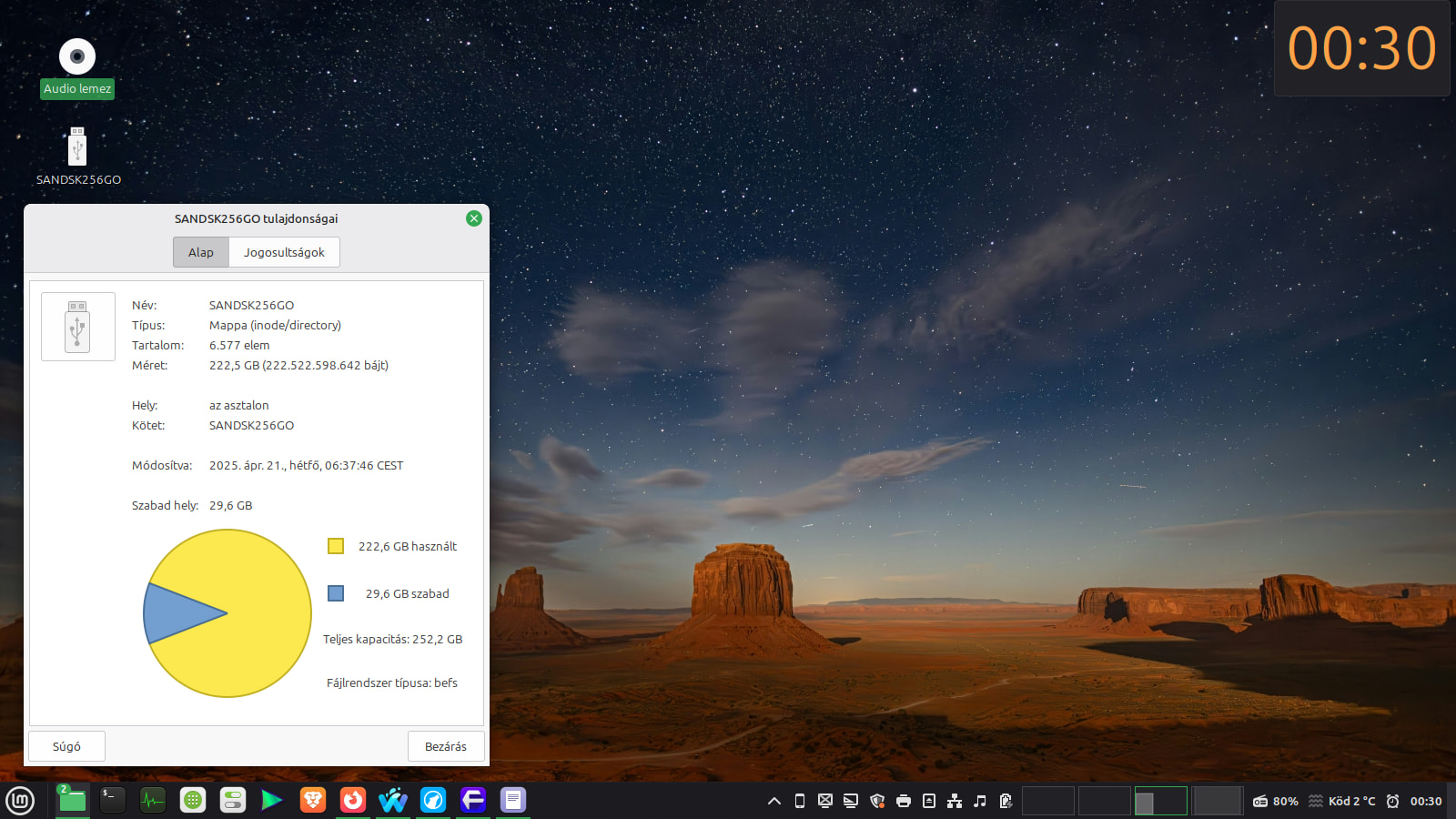
Task: Expand the hidden system tray icons chevron
Action: tap(773, 801)
